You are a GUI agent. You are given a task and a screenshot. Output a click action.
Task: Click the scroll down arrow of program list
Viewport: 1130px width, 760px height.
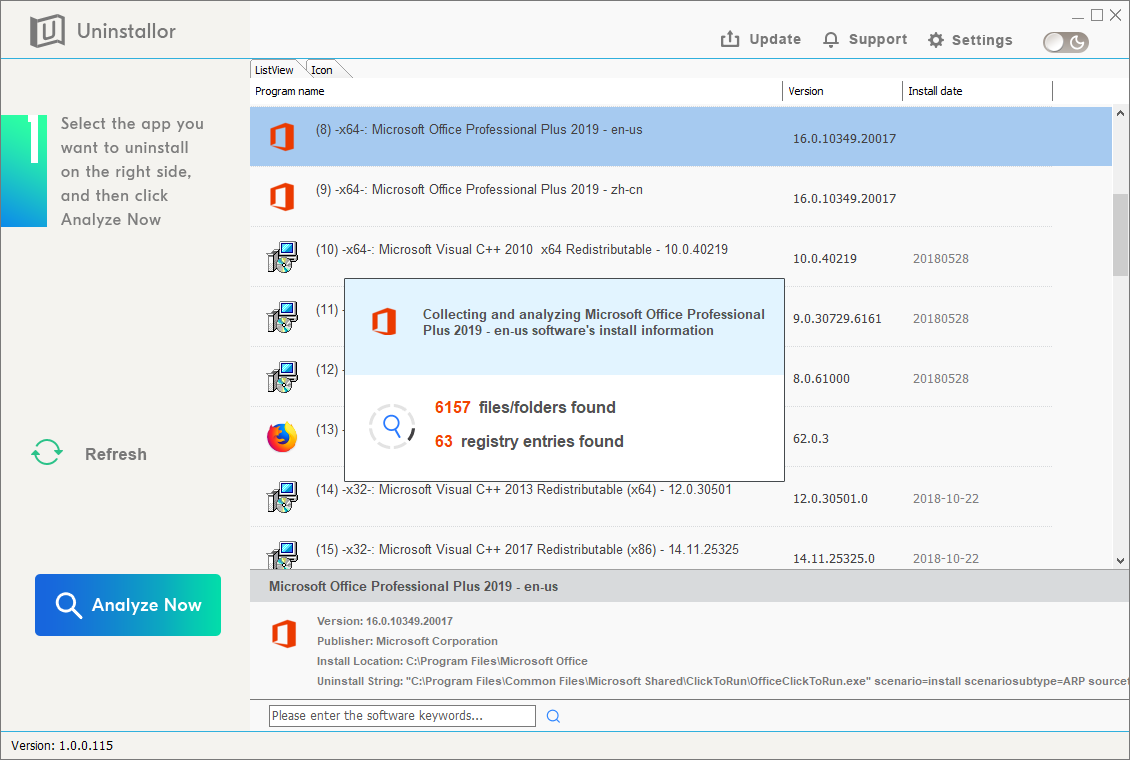[x=1121, y=560]
